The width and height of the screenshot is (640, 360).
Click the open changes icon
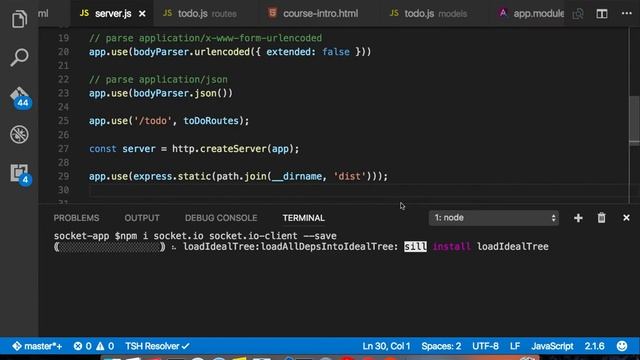(578, 14)
